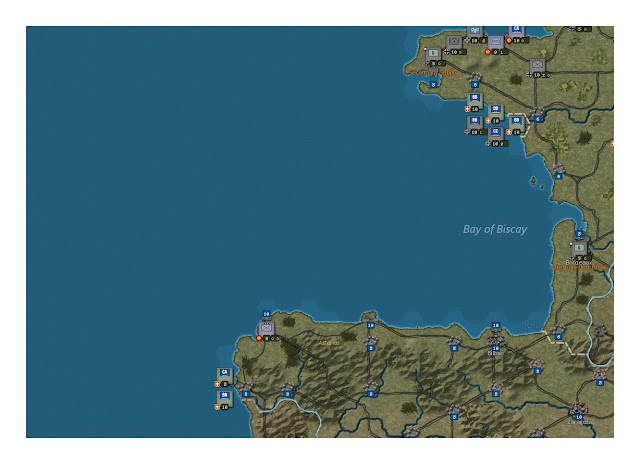640x464 pixels.
Task: Select the BB battleship below the Spanish cruiser
Action: pos(224,397)
